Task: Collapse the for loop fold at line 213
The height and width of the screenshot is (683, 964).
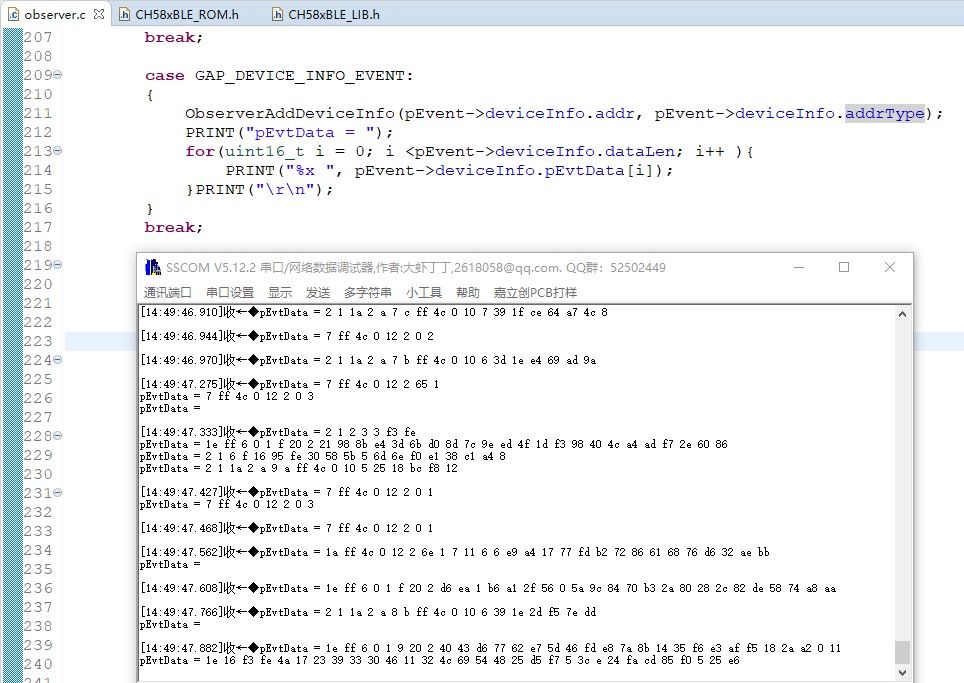Action: 58,151
